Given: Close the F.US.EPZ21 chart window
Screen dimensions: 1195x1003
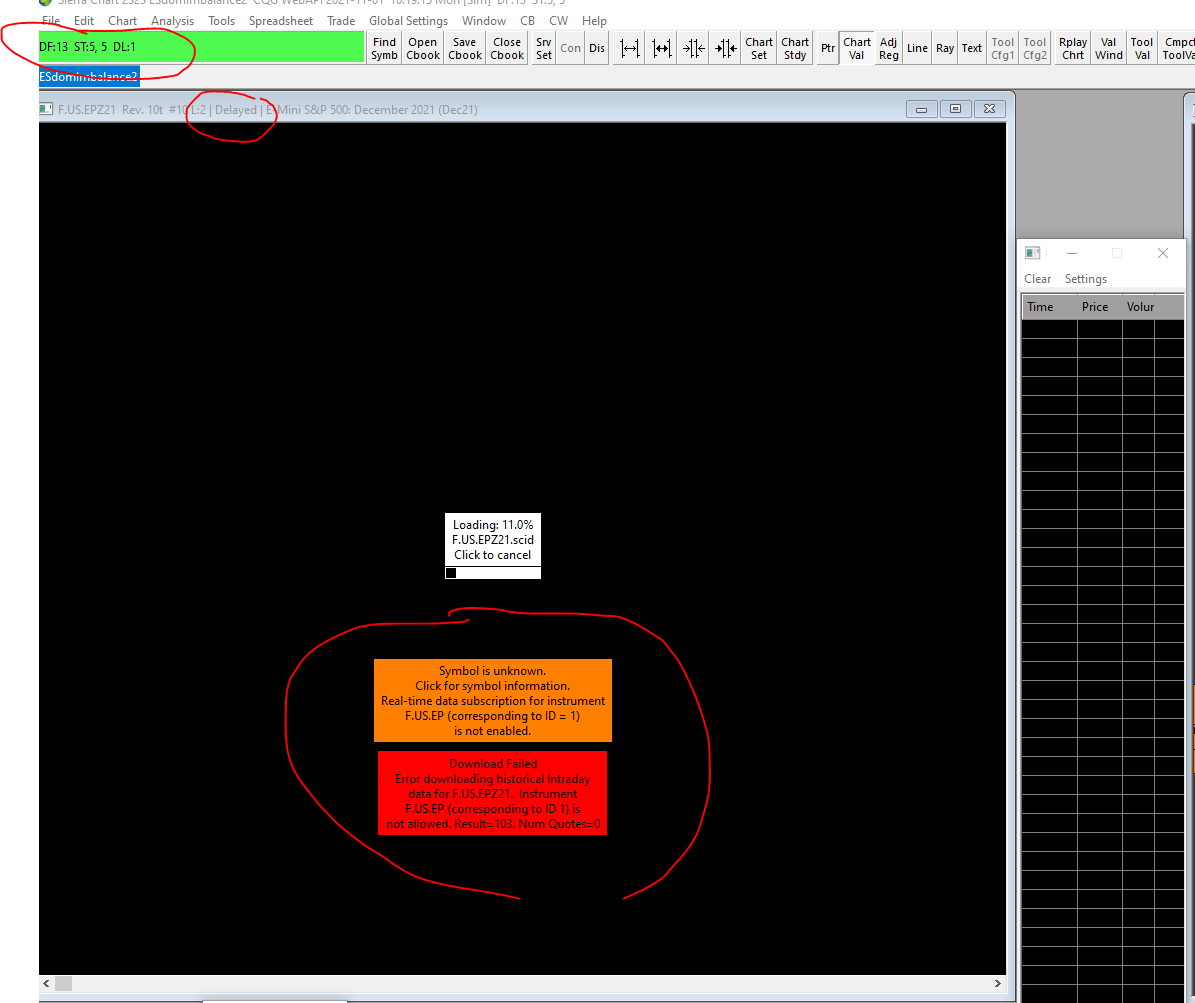Looking at the screenshot, I should click(x=989, y=109).
